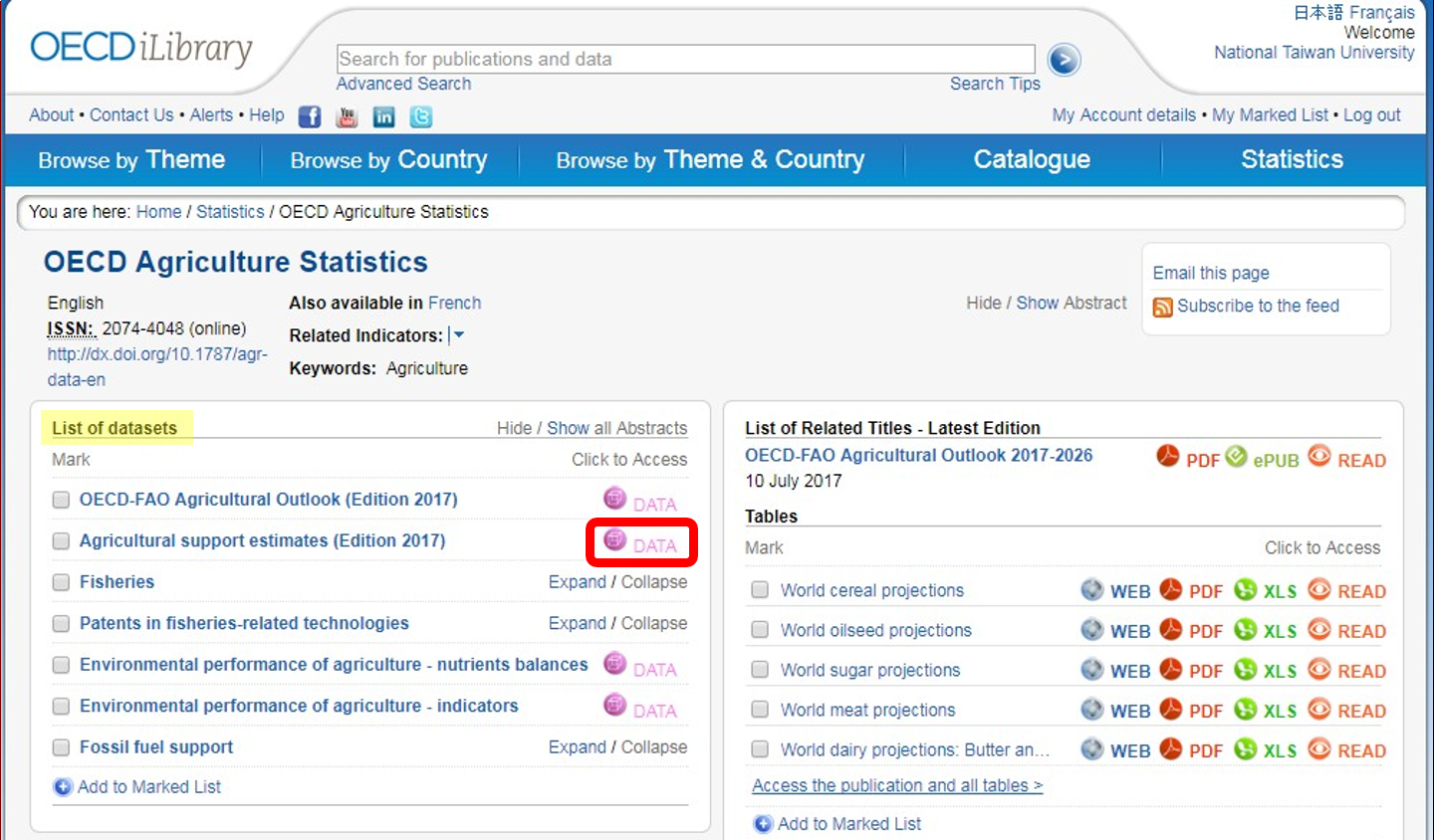Image resolution: width=1434 pixels, height=840 pixels.
Task: Open Browse by Country menu
Action: coord(388,160)
